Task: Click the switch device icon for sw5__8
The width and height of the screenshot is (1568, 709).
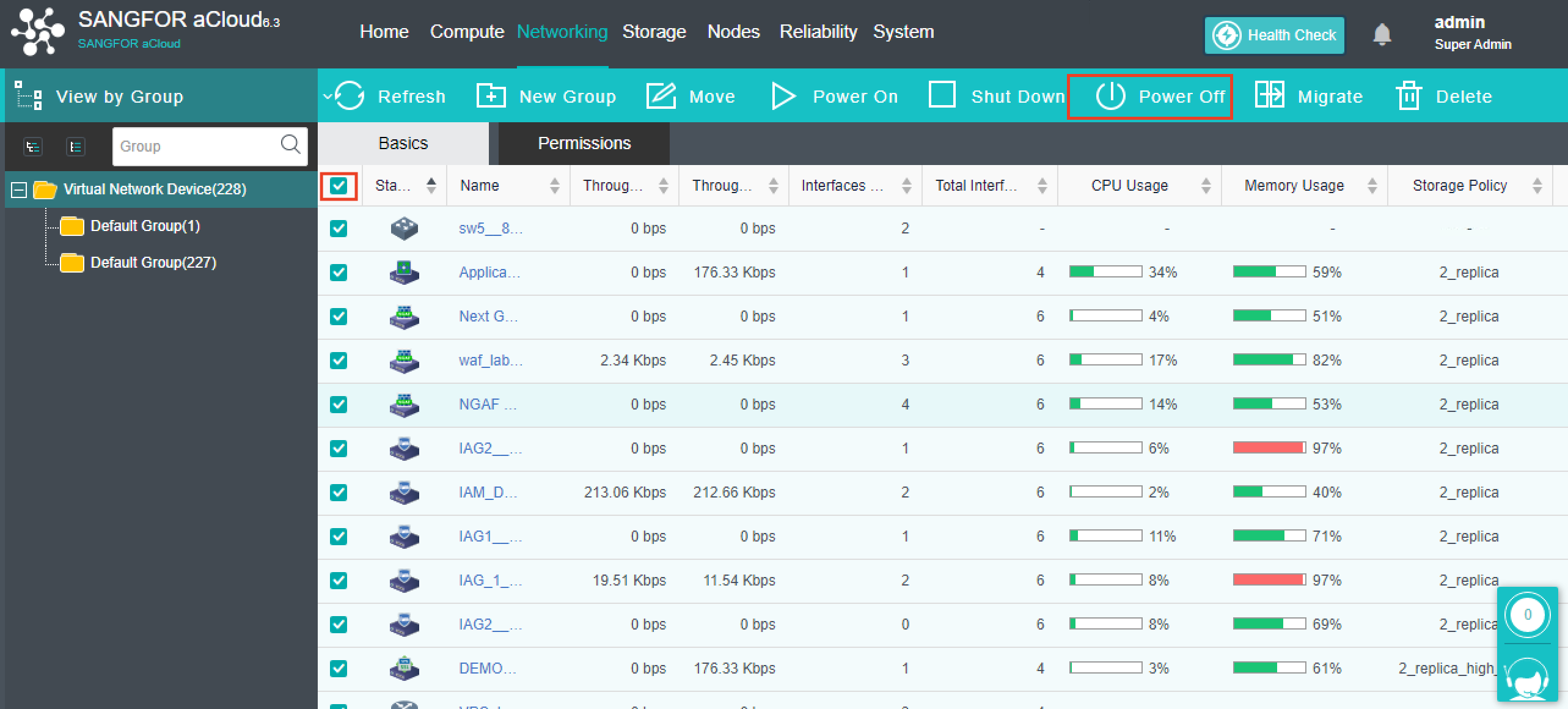Action: (x=404, y=229)
